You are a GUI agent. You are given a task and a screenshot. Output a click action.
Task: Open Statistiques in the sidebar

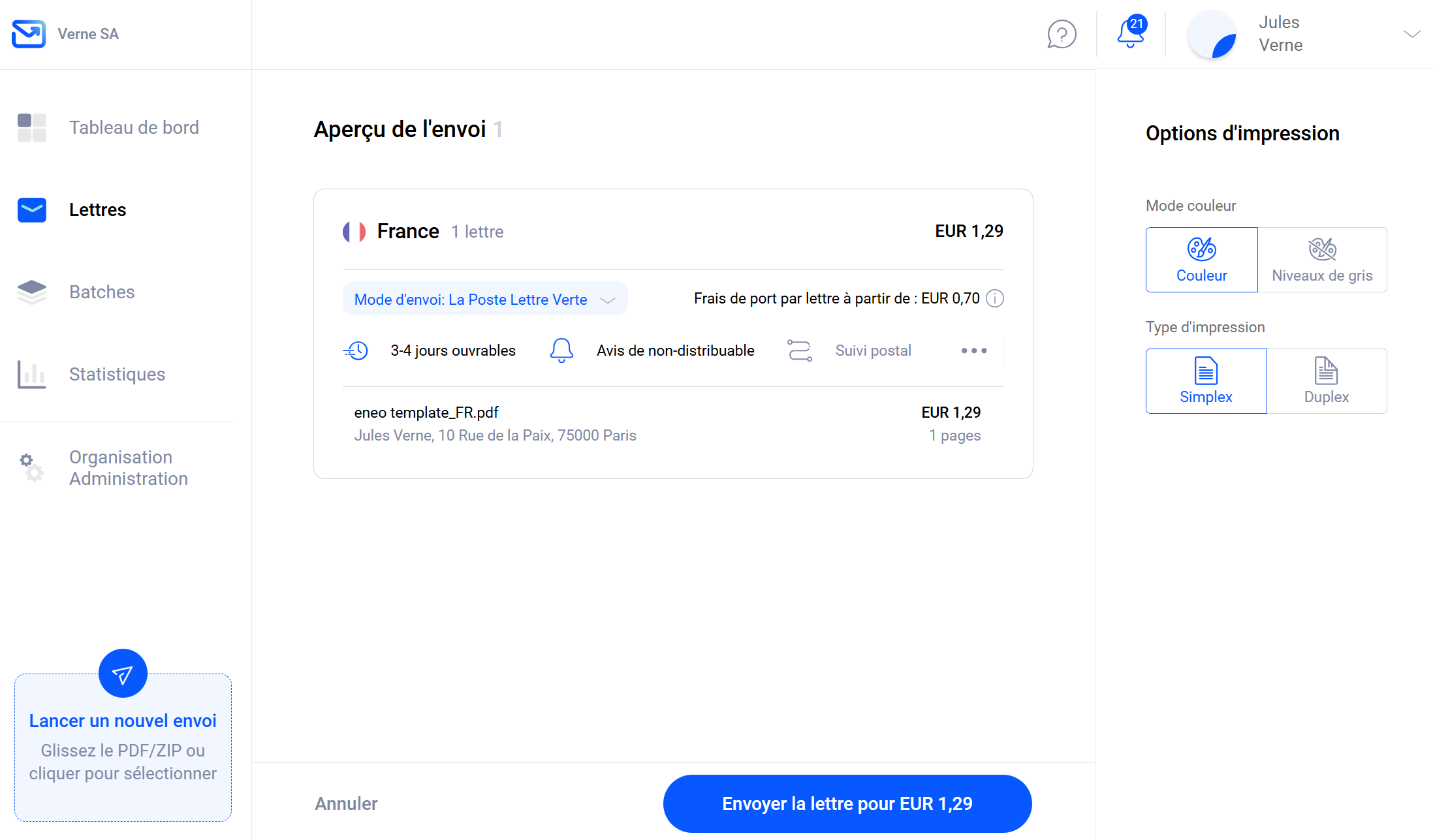pos(117,374)
